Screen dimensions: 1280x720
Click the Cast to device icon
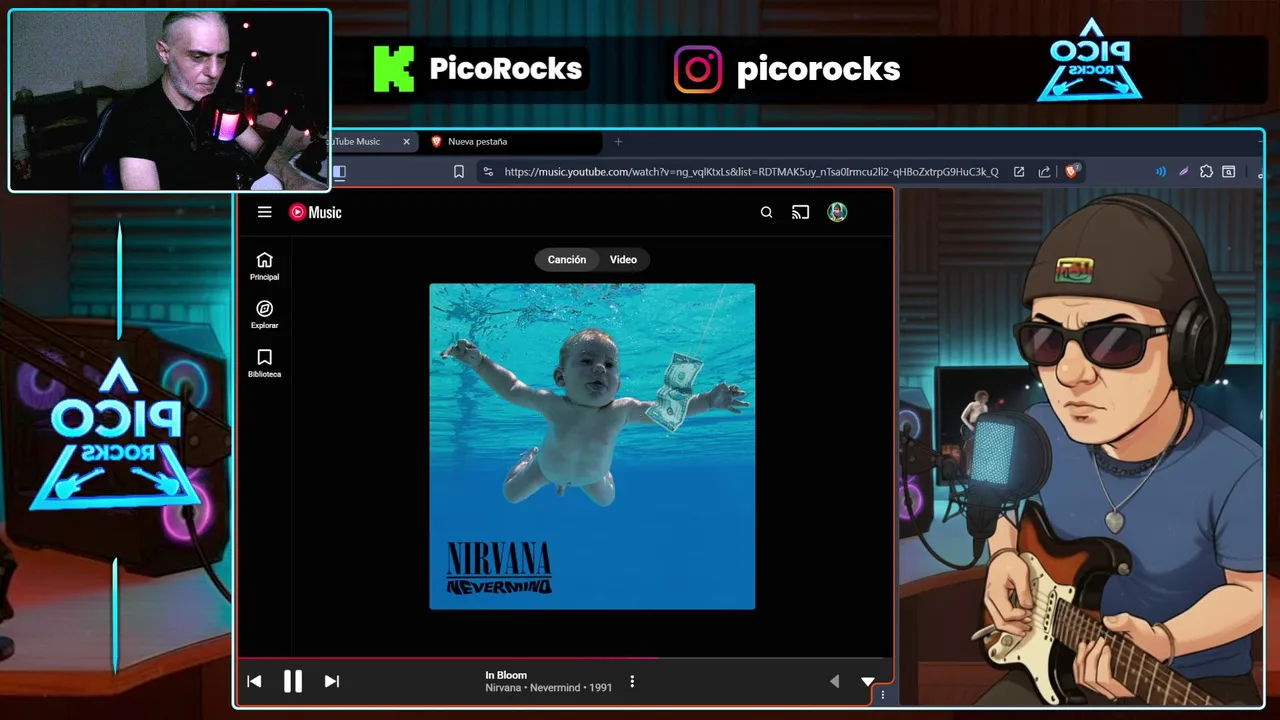coord(800,212)
